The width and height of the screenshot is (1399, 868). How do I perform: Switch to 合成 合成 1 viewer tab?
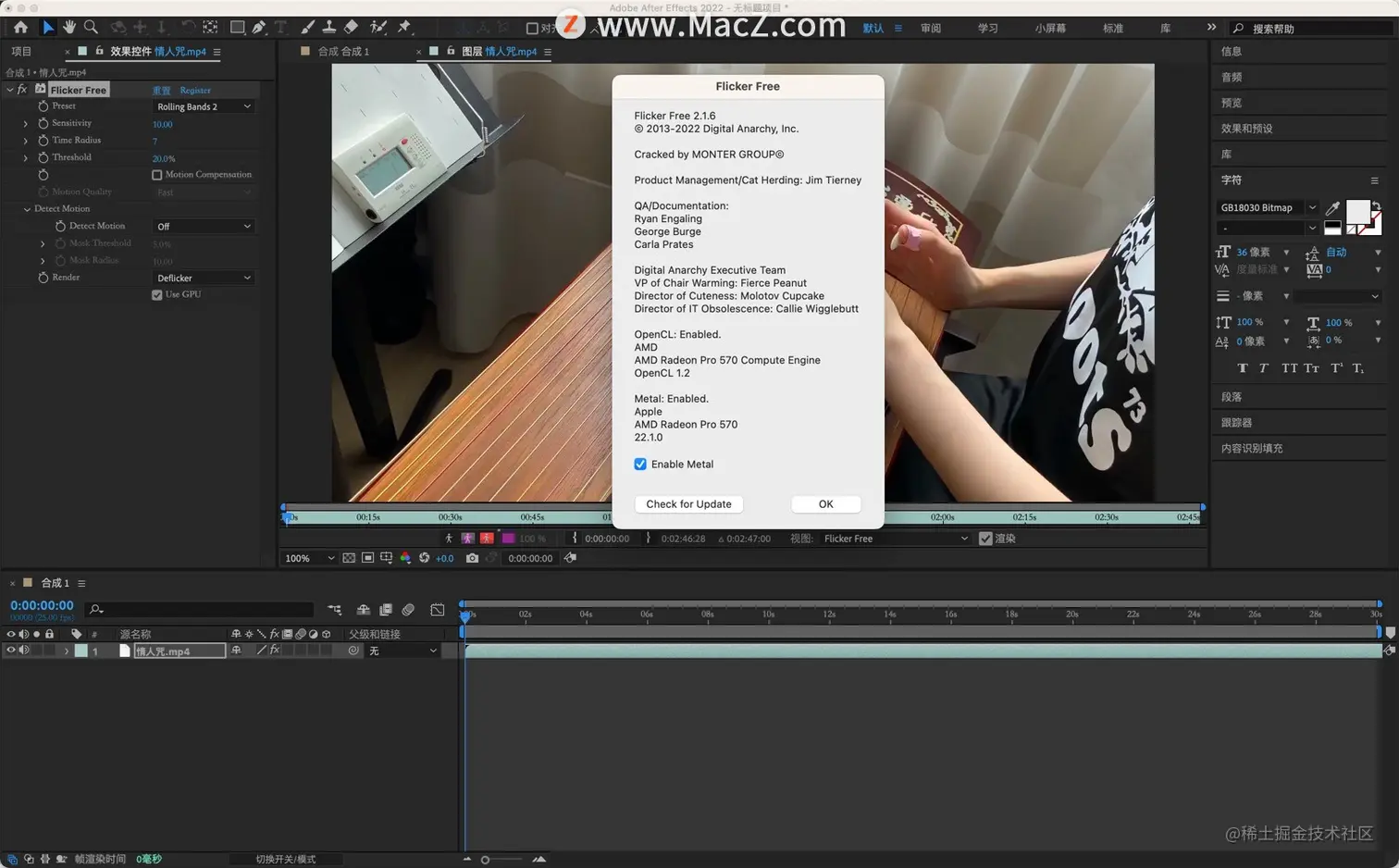(343, 52)
